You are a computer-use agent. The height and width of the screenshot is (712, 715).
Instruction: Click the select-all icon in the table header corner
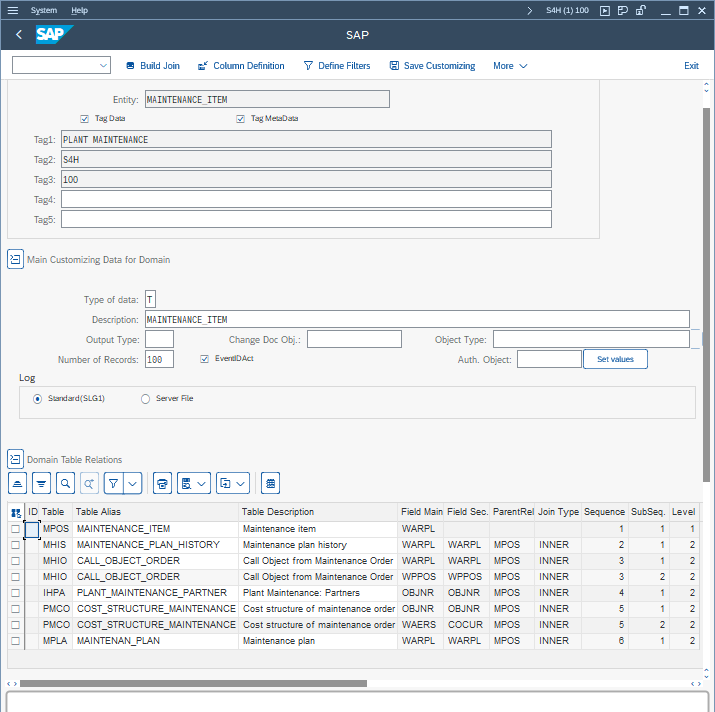click(15, 512)
